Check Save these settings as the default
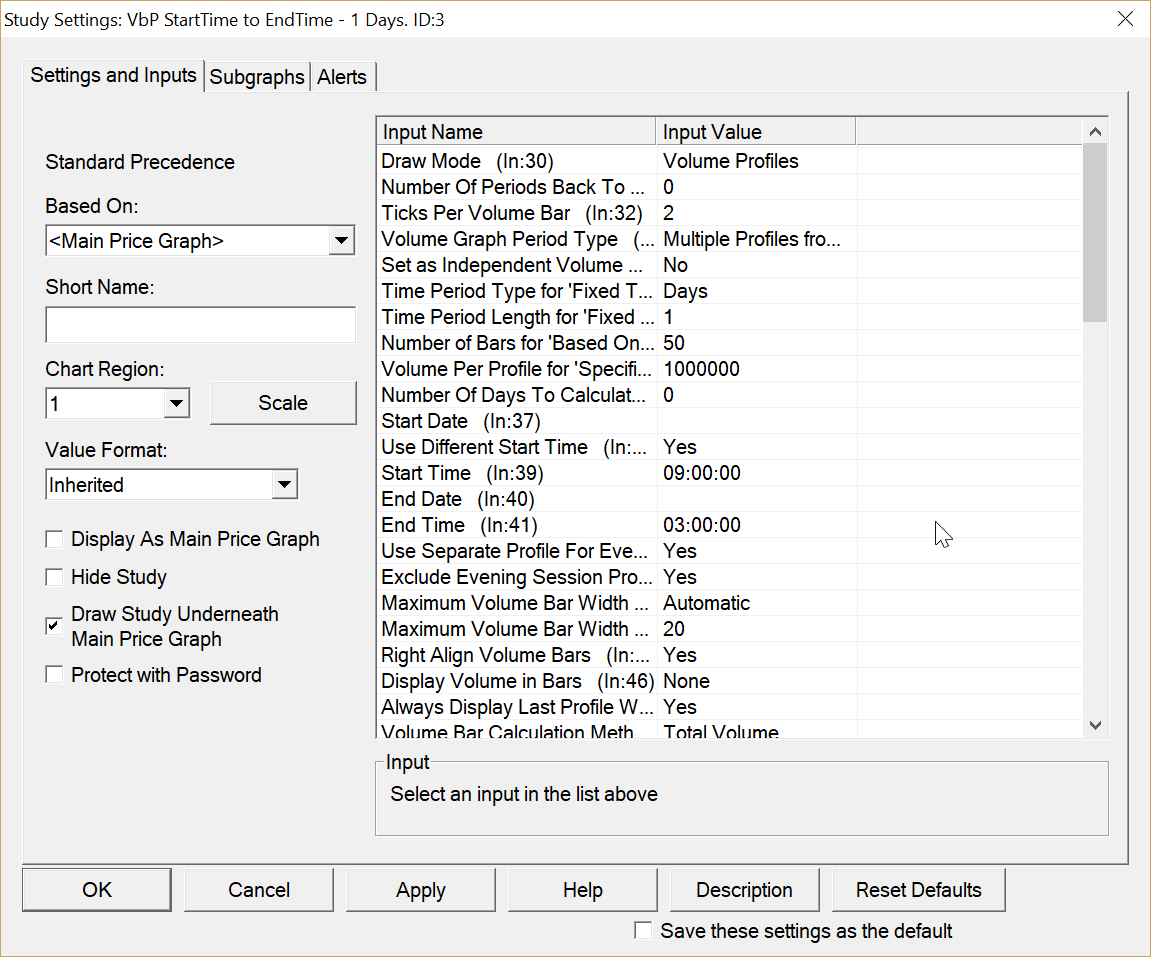The image size is (1151, 957). (x=643, y=931)
